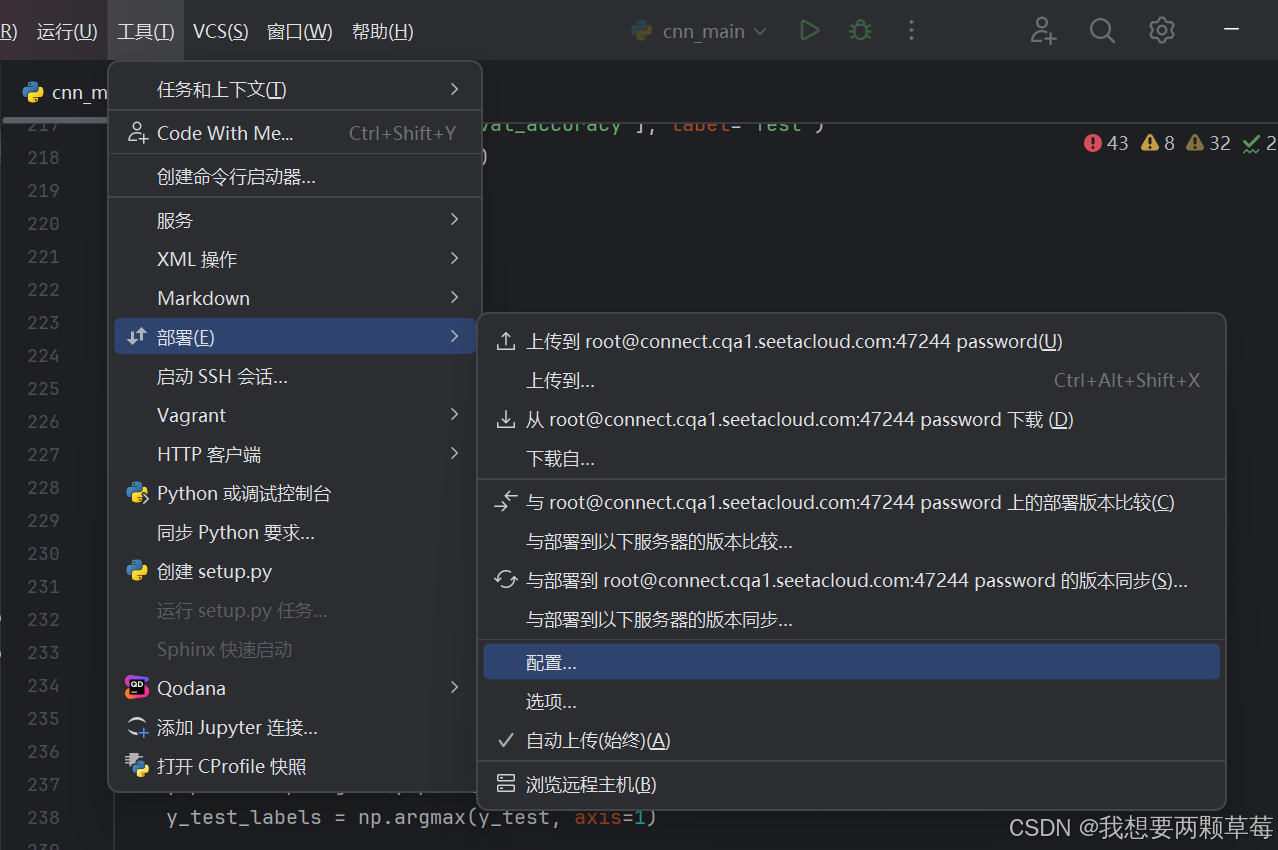The image size is (1278, 850).
Task: Click line number 230 in the gutter
Action: [41, 553]
